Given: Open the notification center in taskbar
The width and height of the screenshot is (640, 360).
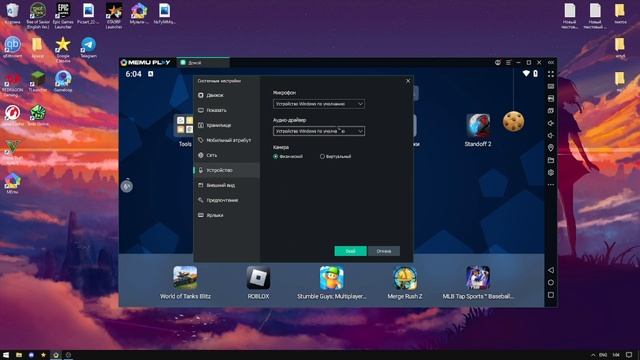Looking at the screenshot, I should tap(629, 355).
